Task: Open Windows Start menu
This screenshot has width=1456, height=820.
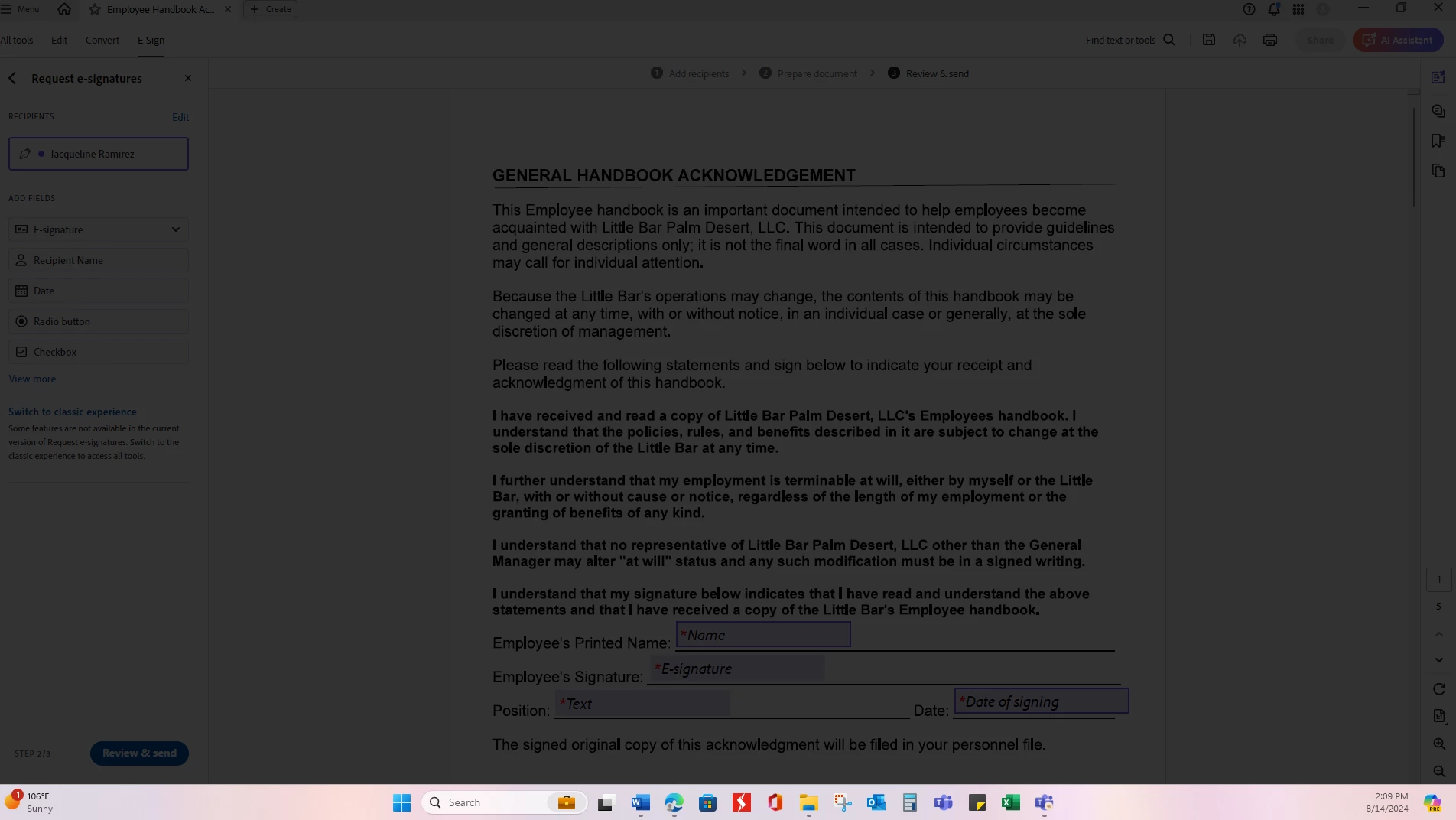Action: [x=401, y=802]
